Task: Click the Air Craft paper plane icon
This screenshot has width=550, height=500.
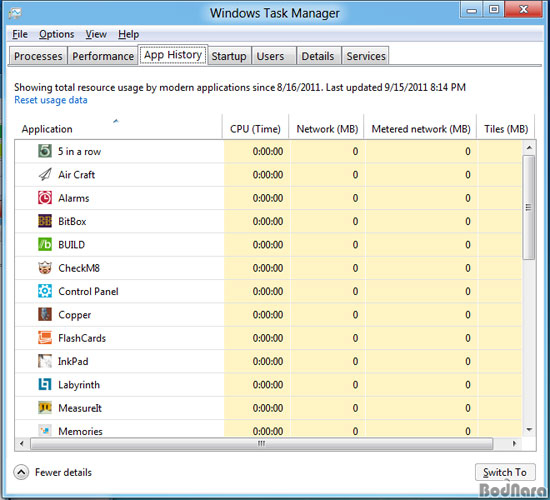Action: tap(45, 174)
